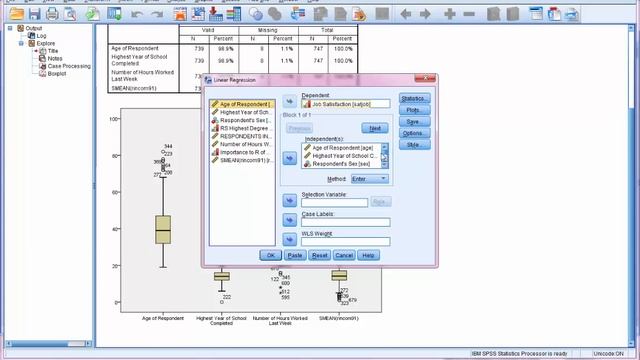Click the Independent(s) list scroll-down arrow
This screenshot has width=640, height=360.
pos(384,165)
